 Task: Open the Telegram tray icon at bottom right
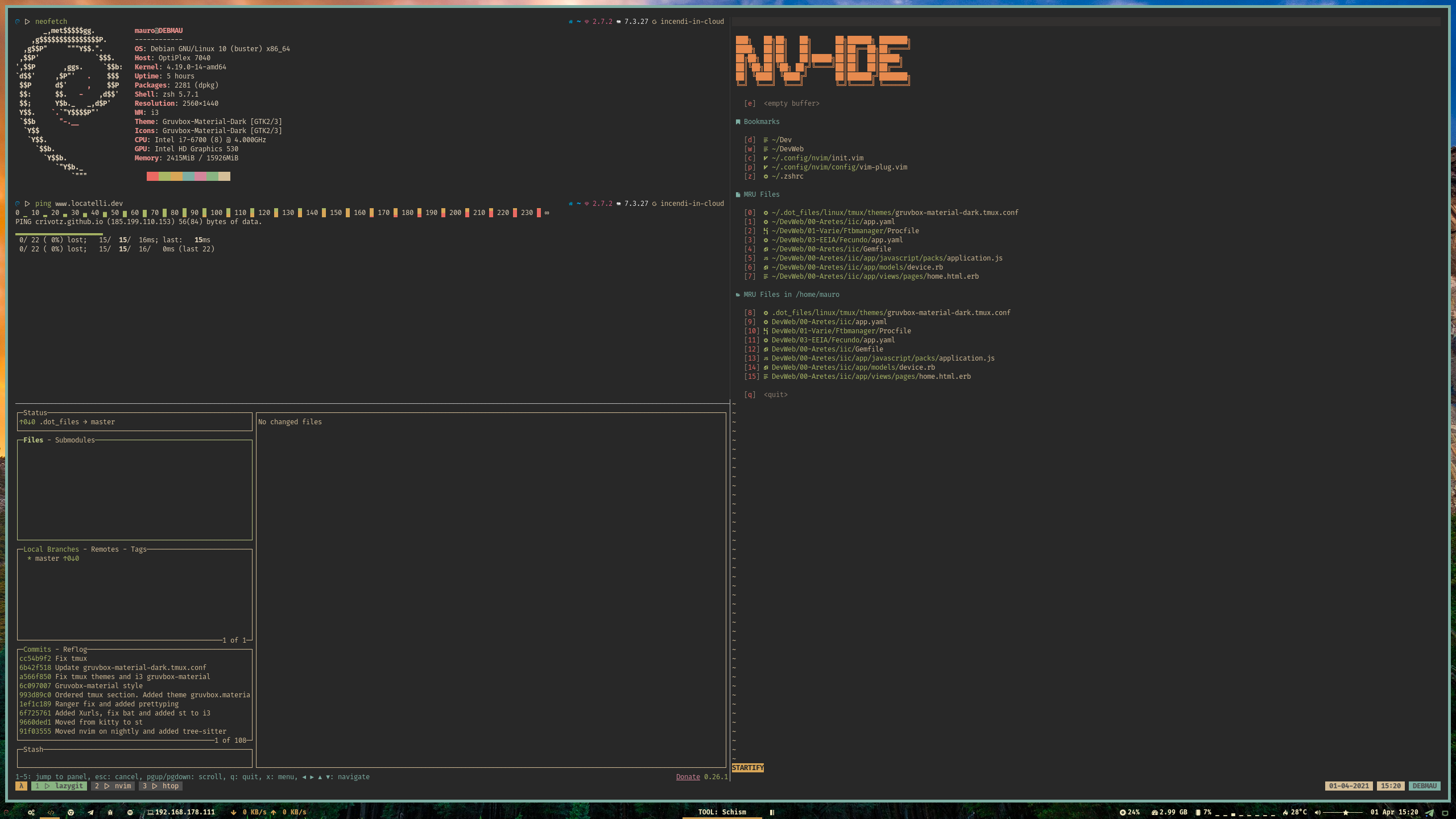(1429, 813)
